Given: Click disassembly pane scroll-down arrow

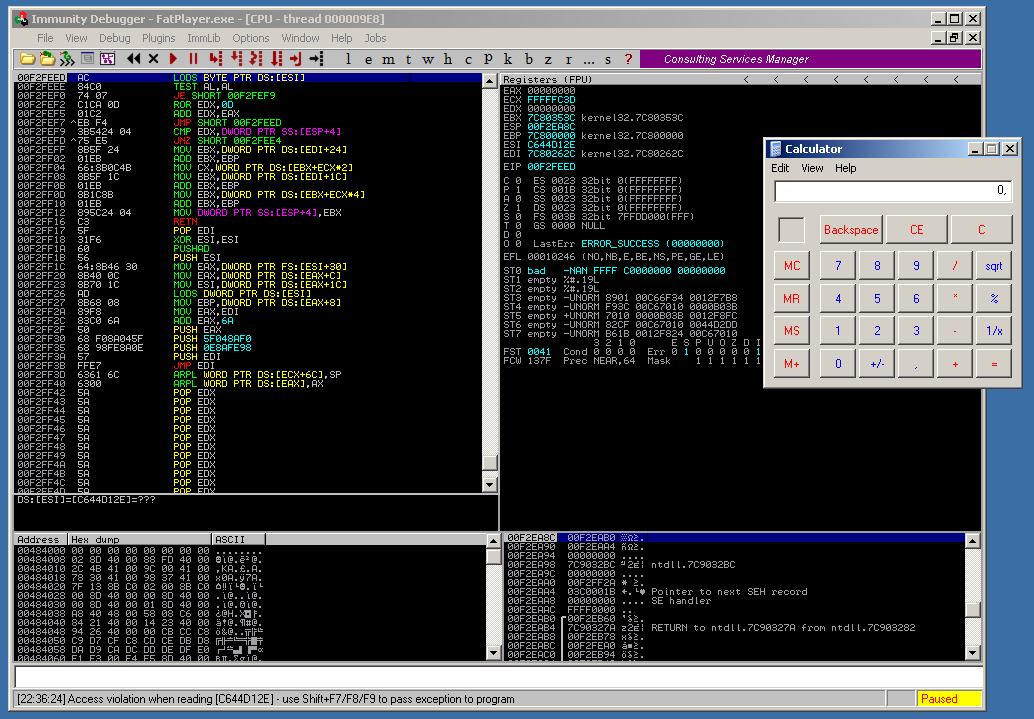Looking at the screenshot, I should pos(489,485).
